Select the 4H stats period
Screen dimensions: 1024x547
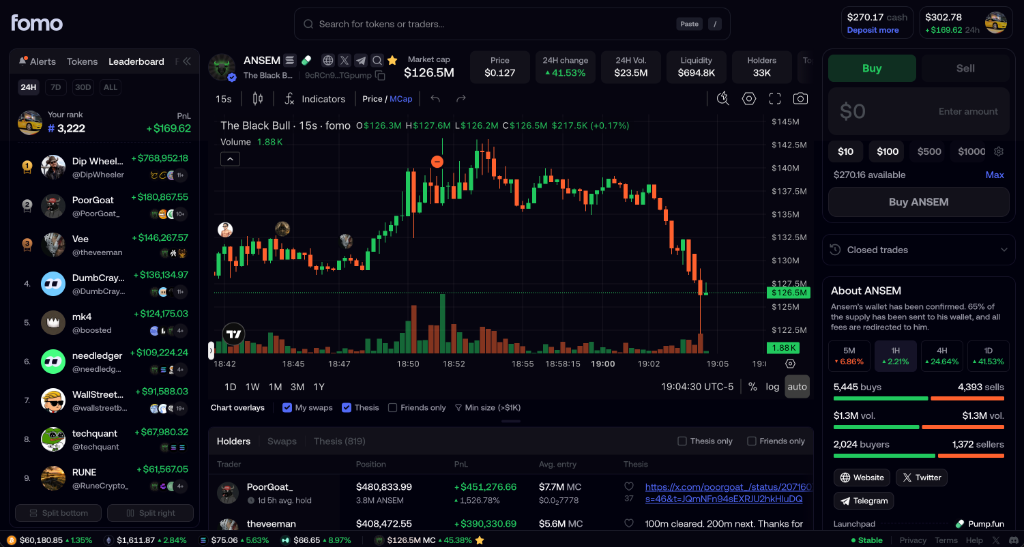[942, 356]
